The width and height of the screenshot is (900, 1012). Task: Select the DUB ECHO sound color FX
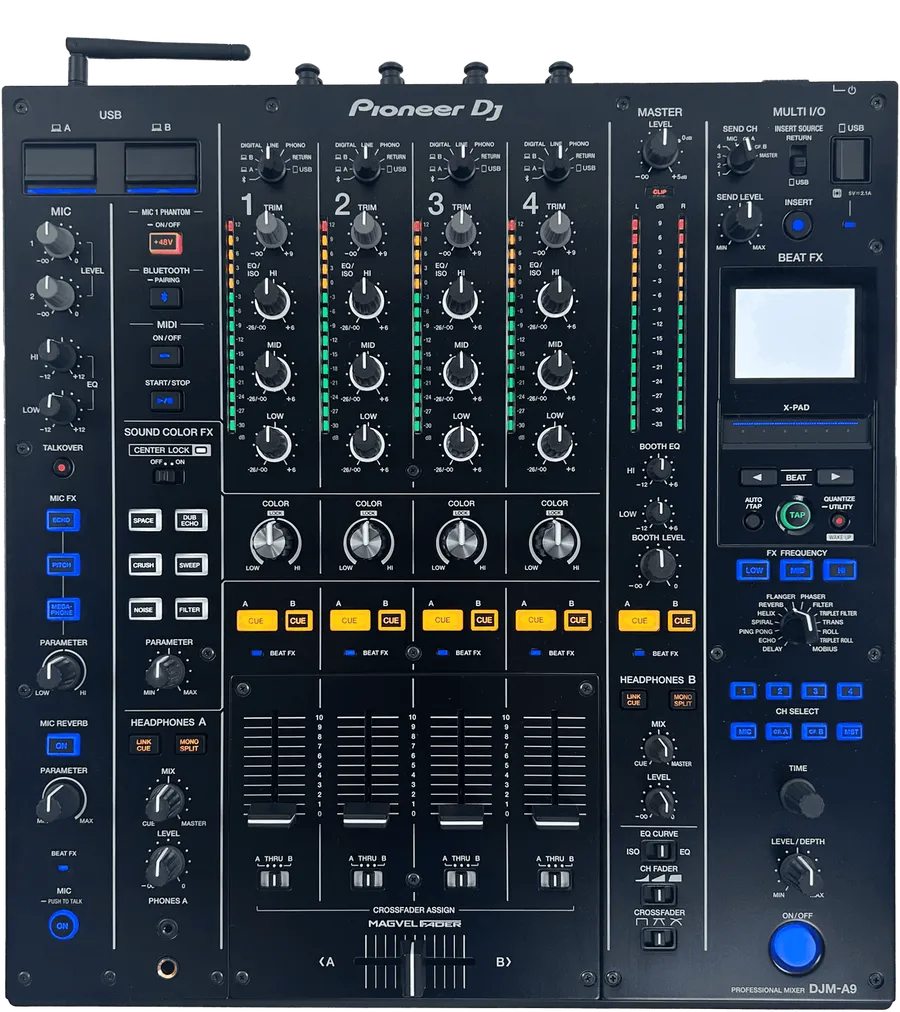coord(190,520)
